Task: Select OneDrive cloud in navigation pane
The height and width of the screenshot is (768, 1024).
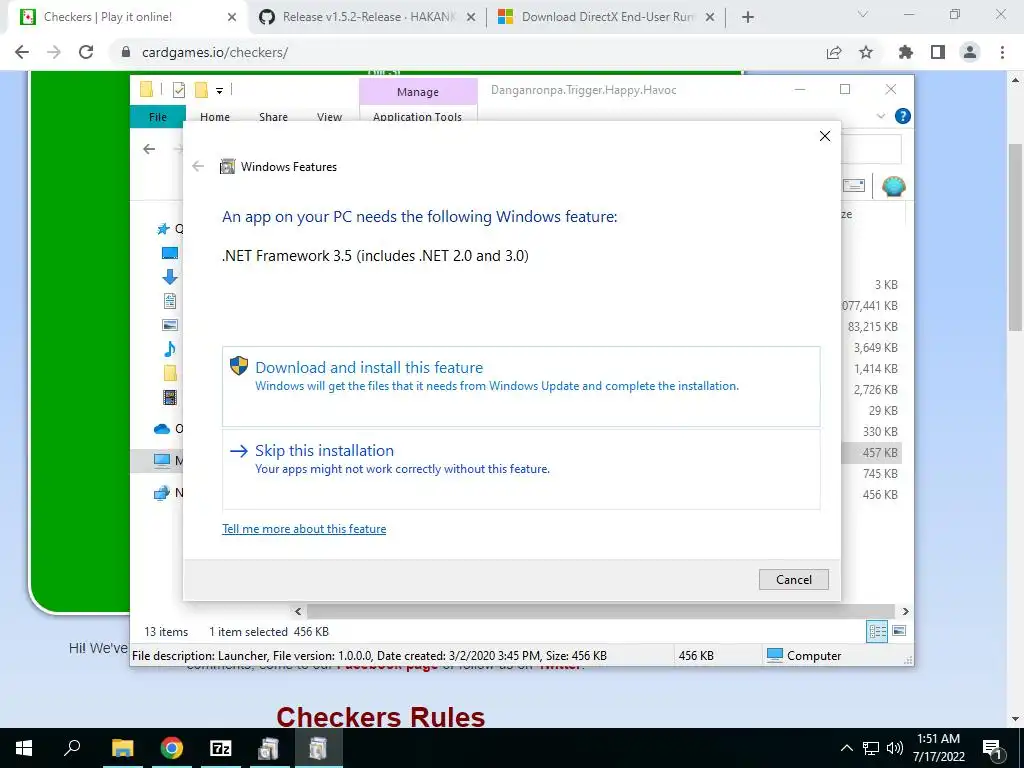Action: pyautogui.click(x=162, y=429)
